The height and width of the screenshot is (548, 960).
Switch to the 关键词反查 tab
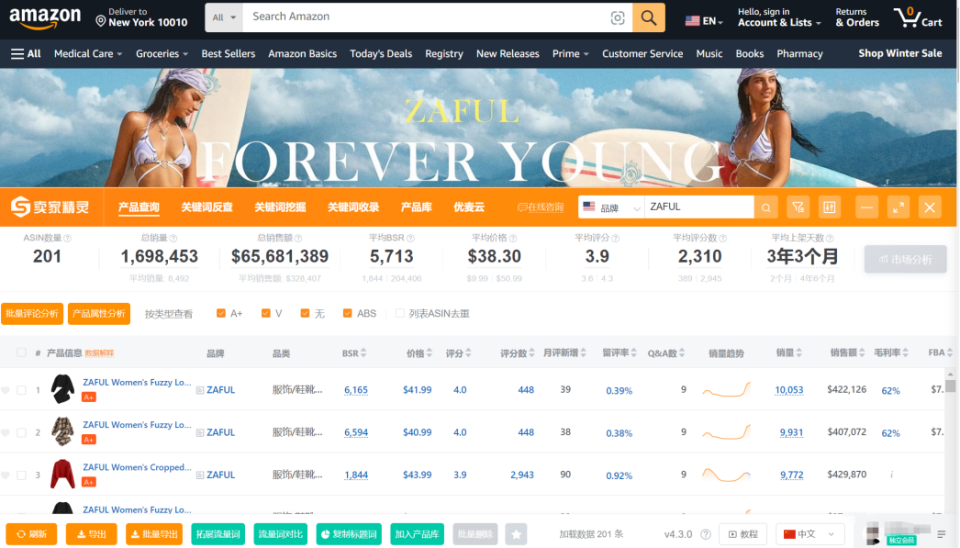tap(207, 207)
